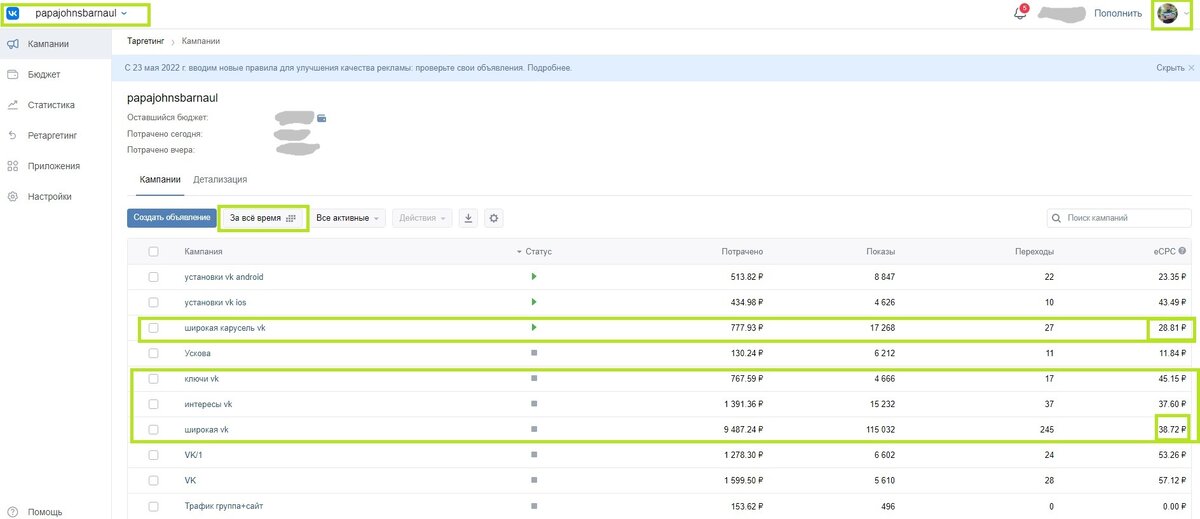This screenshot has height=519, width=1200.
Task: Check the интересы vk campaign checkbox
Action: [153, 404]
